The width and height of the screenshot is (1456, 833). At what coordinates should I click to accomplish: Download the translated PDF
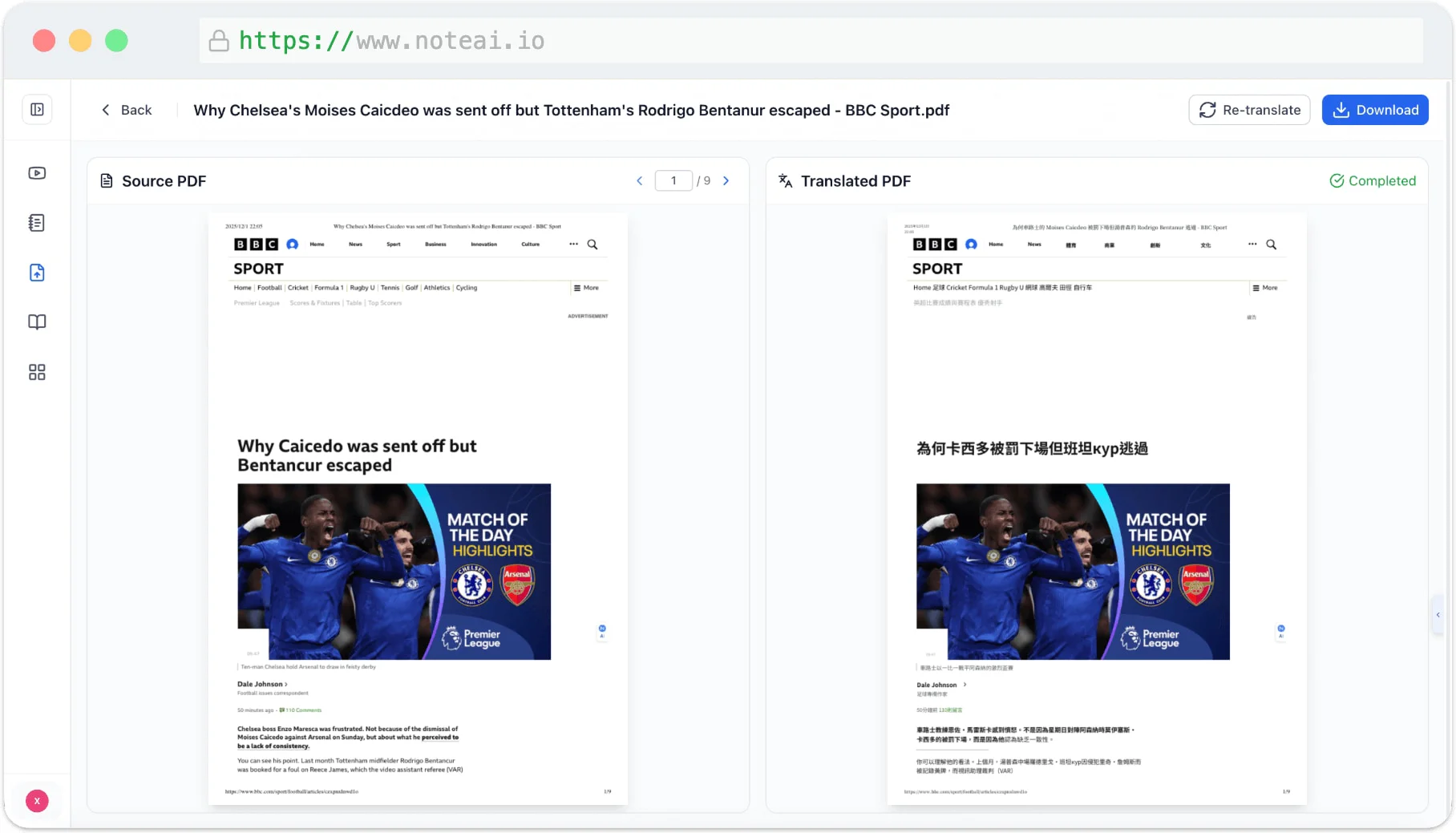[1375, 110]
